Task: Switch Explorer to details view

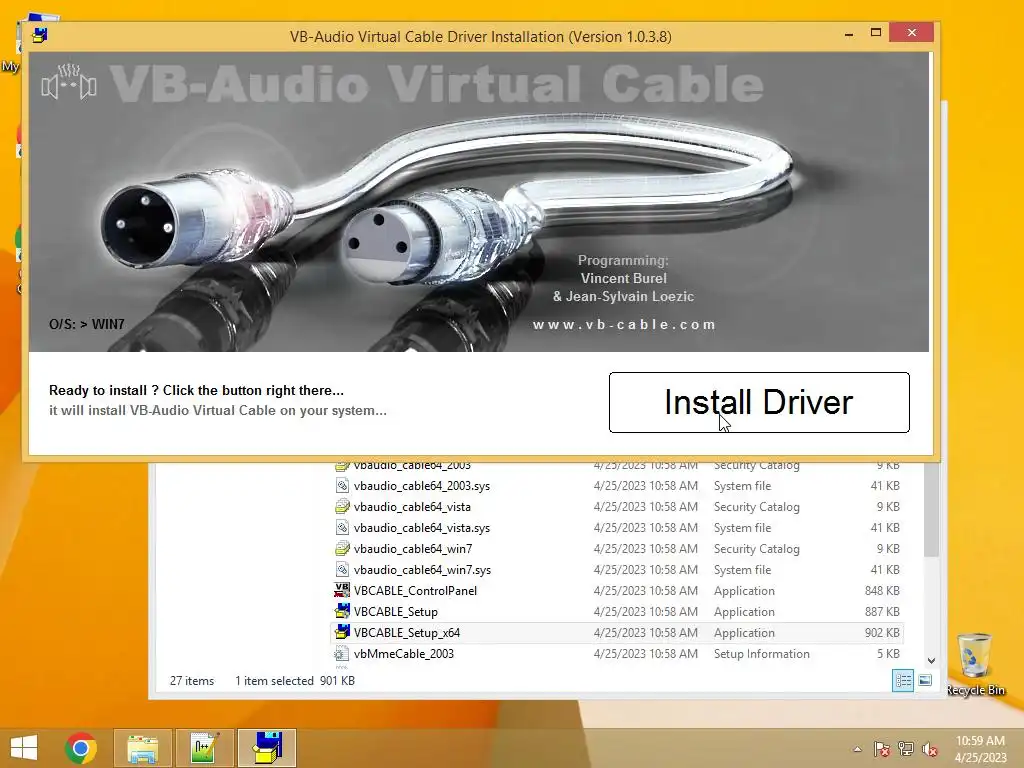Action: point(903,680)
